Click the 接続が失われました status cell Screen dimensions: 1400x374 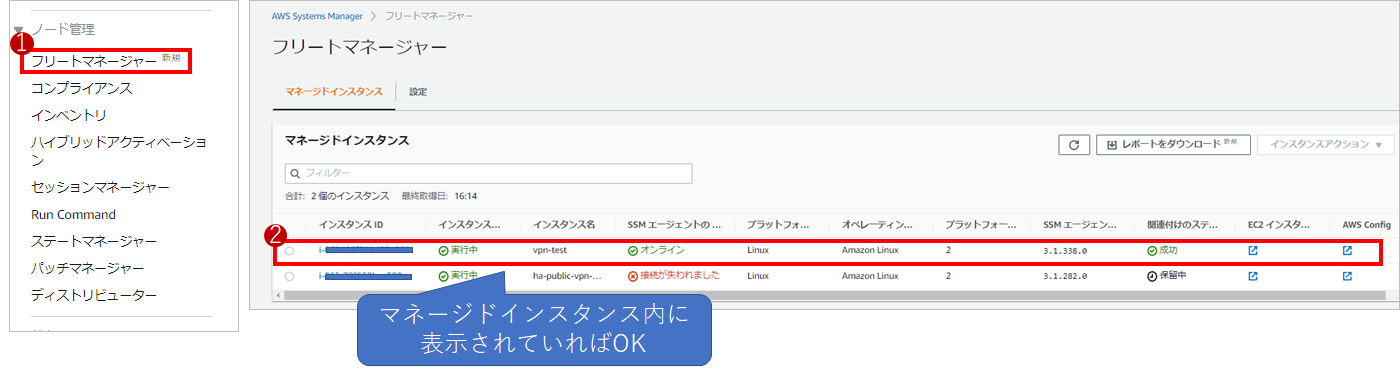(x=673, y=276)
